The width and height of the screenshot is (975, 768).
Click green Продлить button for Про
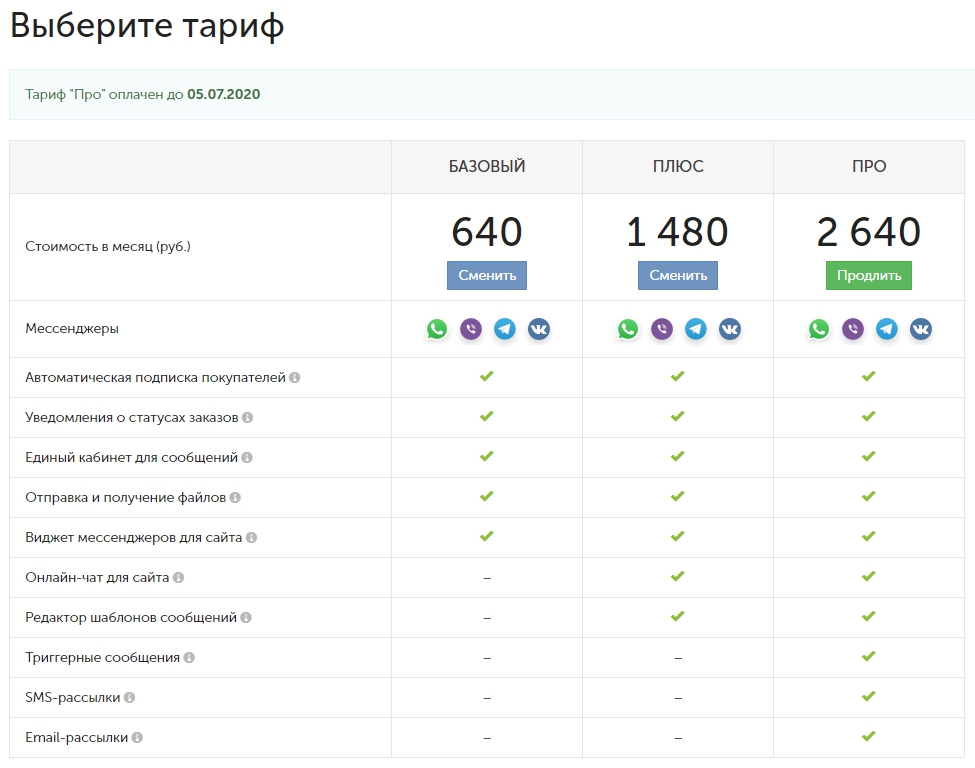868,275
